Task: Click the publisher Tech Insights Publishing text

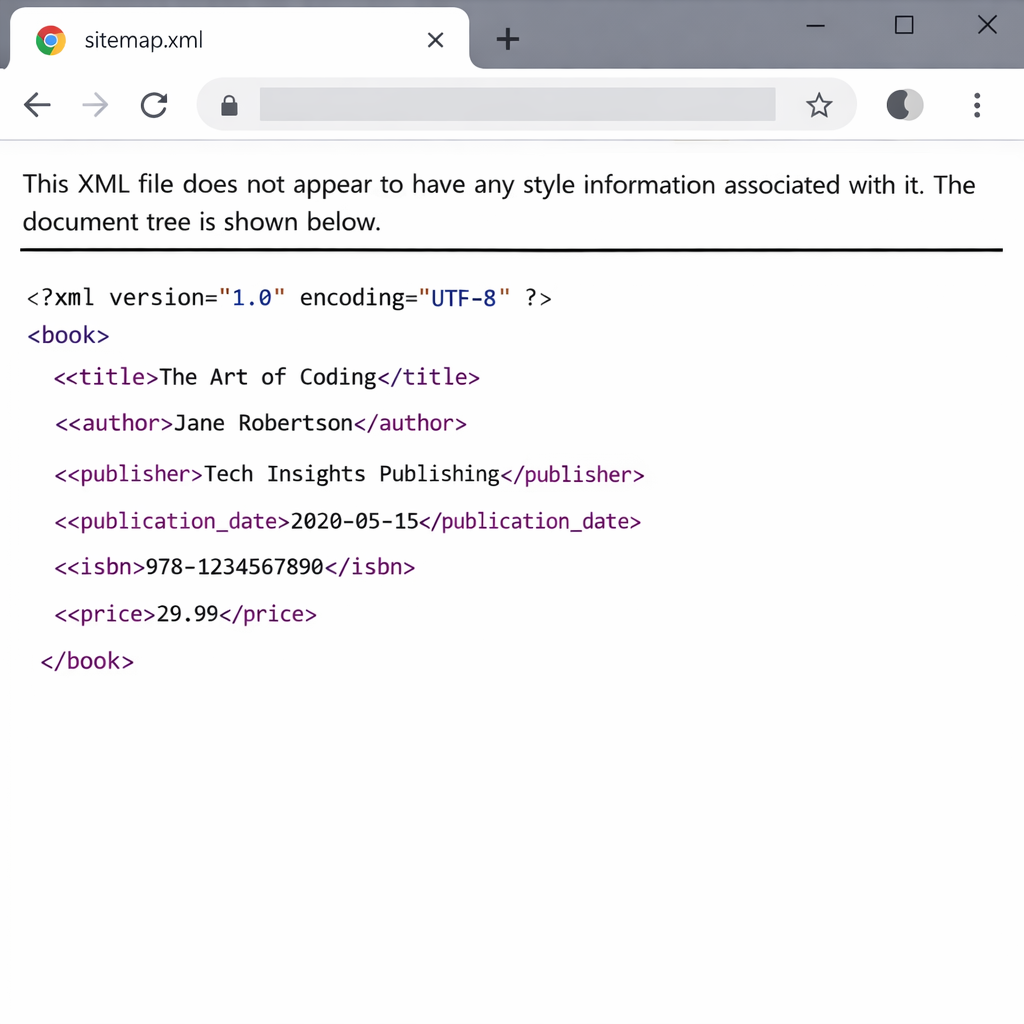Action: pyautogui.click(x=352, y=474)
